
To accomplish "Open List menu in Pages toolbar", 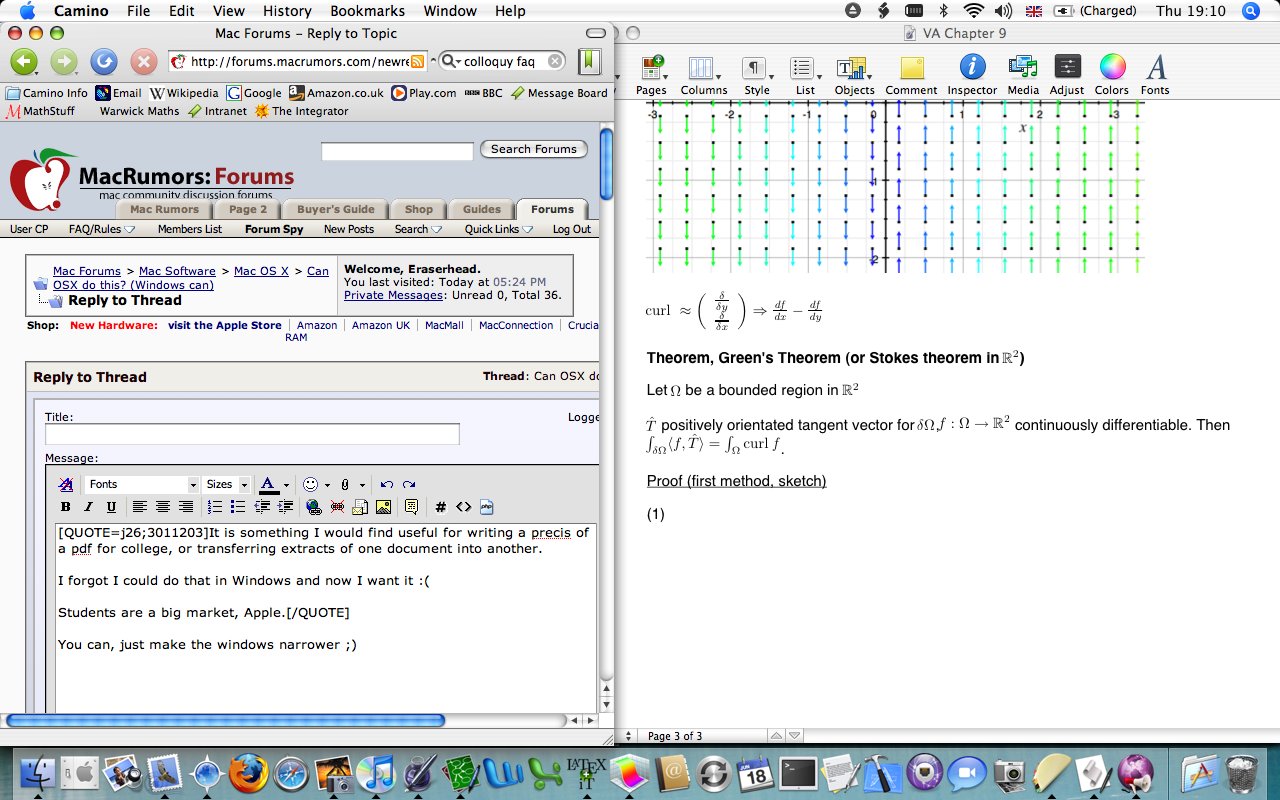I will click(x=805, y=75).
